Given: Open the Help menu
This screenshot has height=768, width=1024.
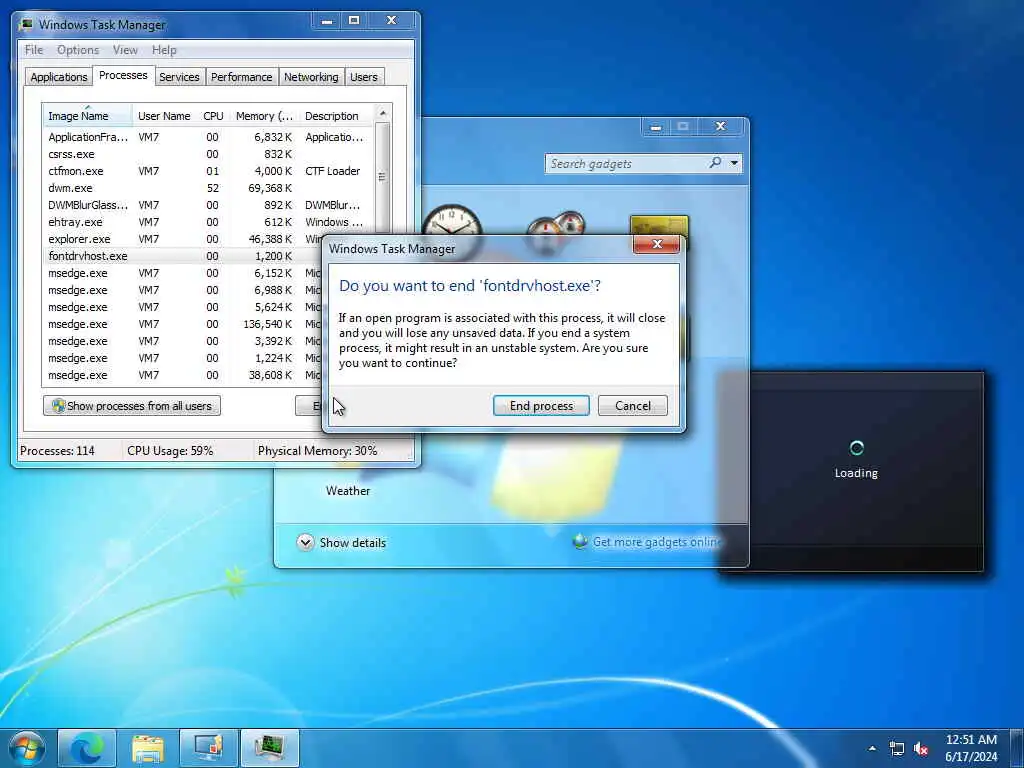Looking at the screenshot, I should tap(164, 50).
